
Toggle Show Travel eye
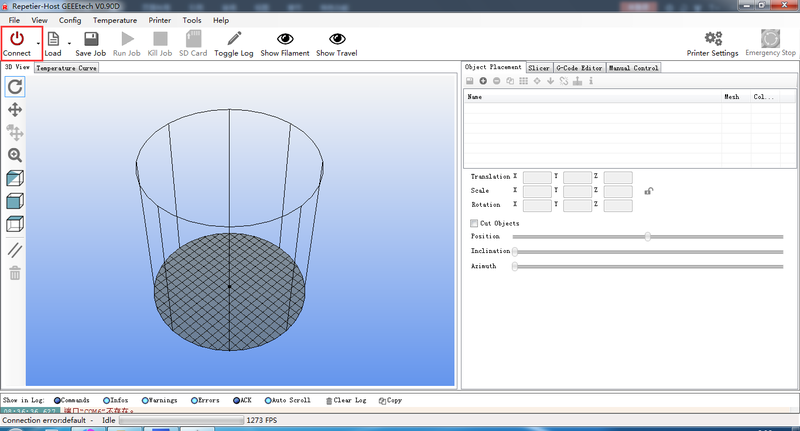coord(337,39)
